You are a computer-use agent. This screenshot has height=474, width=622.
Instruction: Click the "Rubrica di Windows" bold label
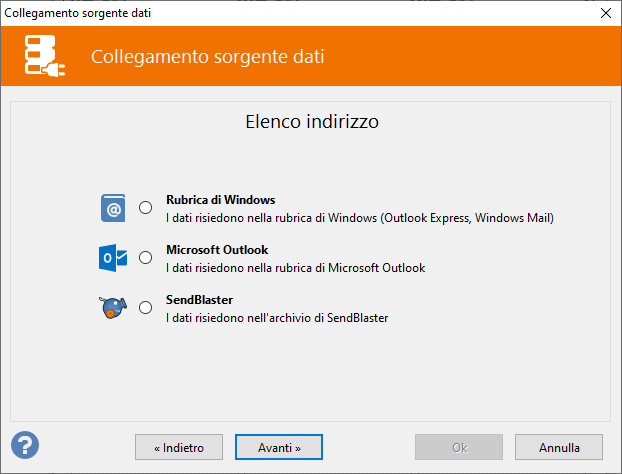pos(221,200)
